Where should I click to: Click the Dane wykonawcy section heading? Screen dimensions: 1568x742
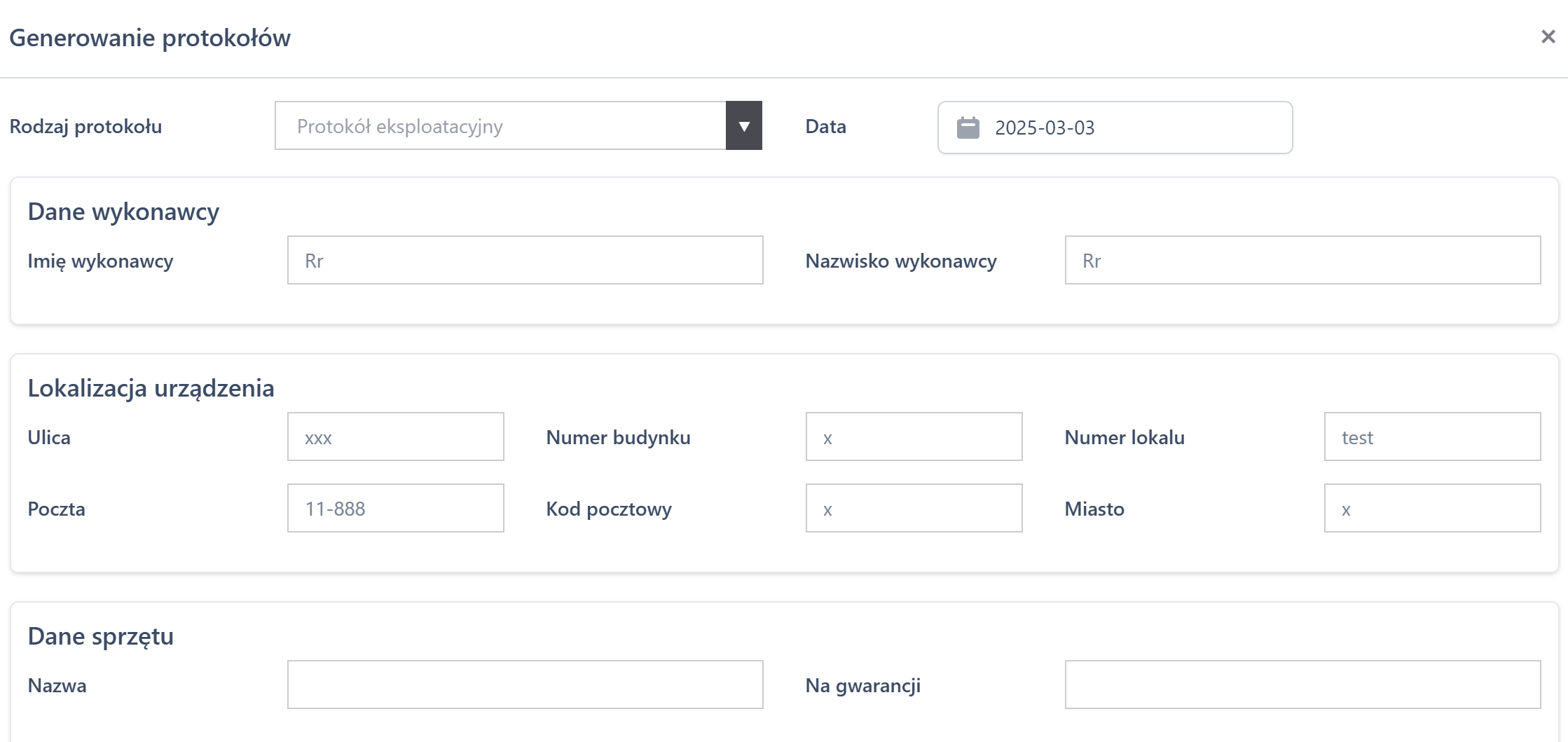pyautogui.click(x=123, y=212)
